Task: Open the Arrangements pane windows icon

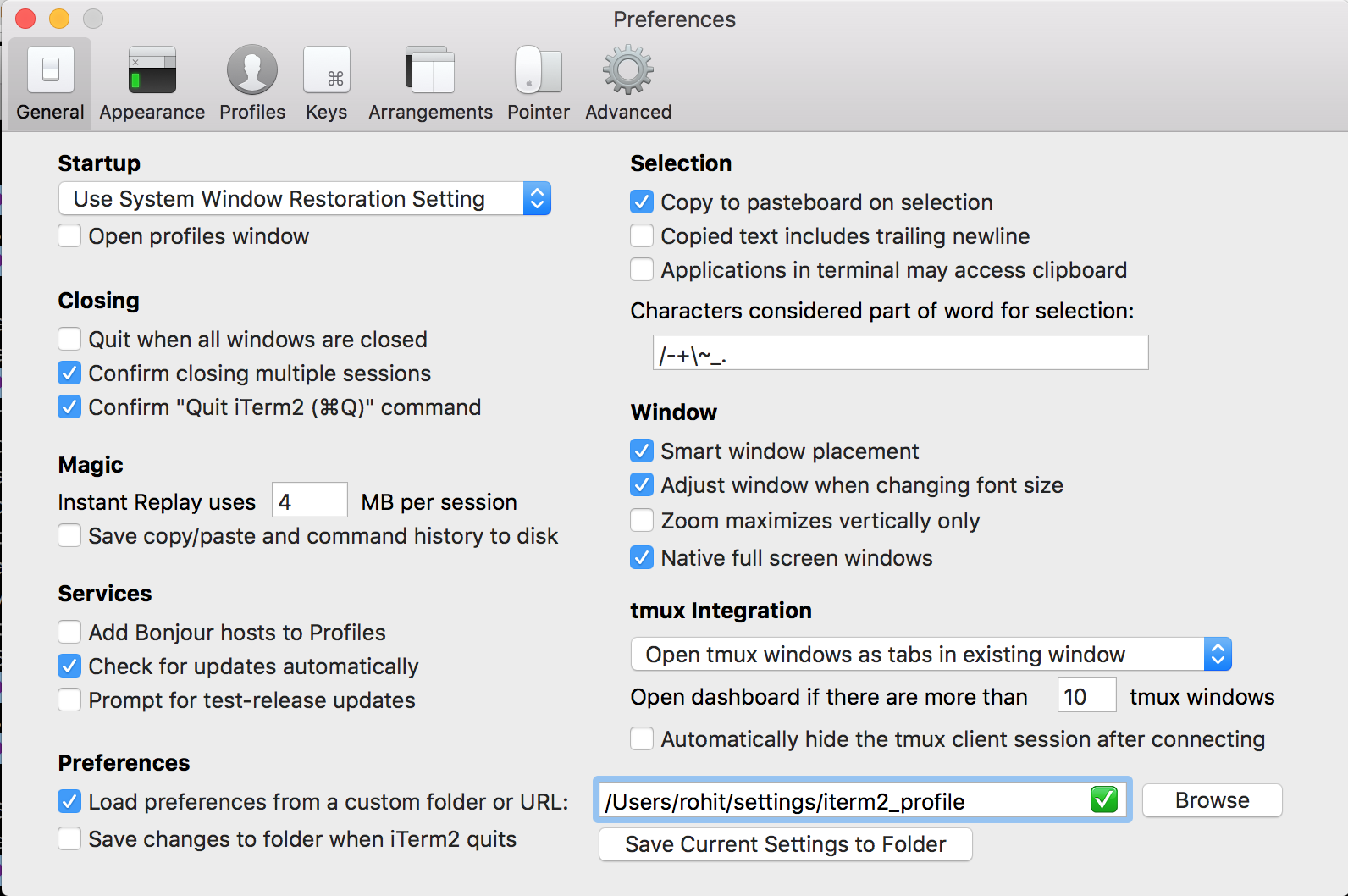Action: [430, 69]
